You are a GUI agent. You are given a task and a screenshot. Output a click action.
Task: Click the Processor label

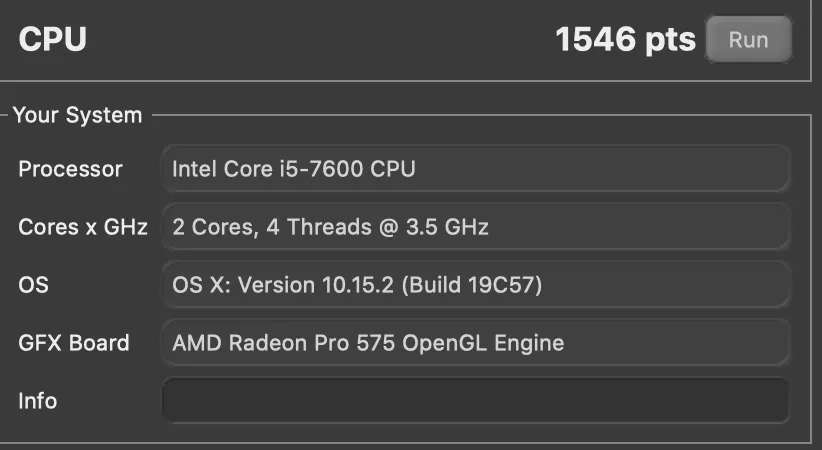point(70,169)
